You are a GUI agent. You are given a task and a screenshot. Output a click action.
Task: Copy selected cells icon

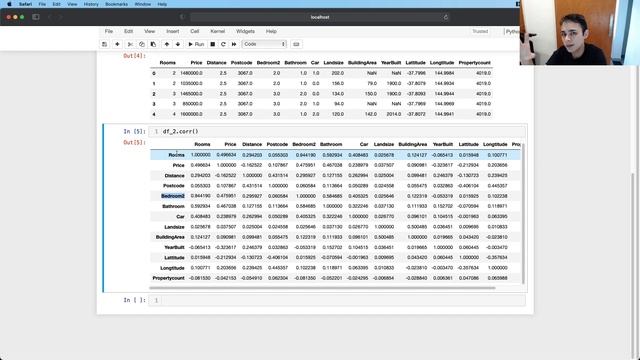click(x=142, y=44)
